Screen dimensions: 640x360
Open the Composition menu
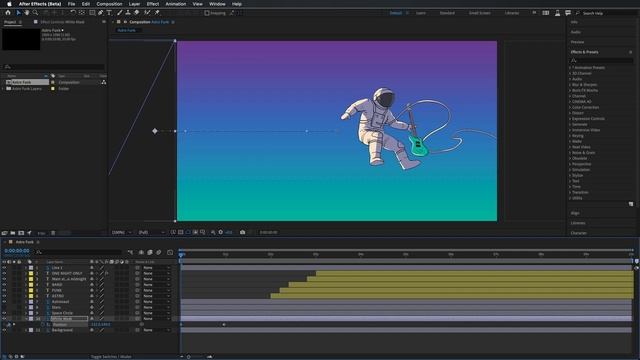109,4
